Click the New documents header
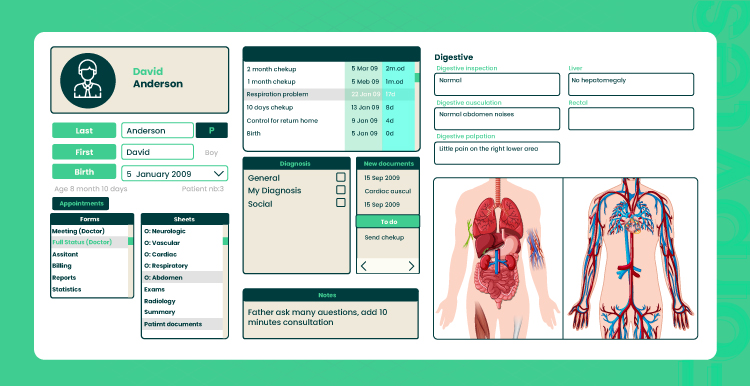 click(x=388, y=164)
